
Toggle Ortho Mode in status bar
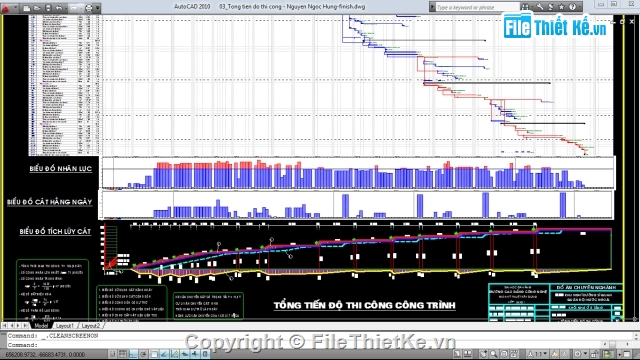click(x=133, y=354)
